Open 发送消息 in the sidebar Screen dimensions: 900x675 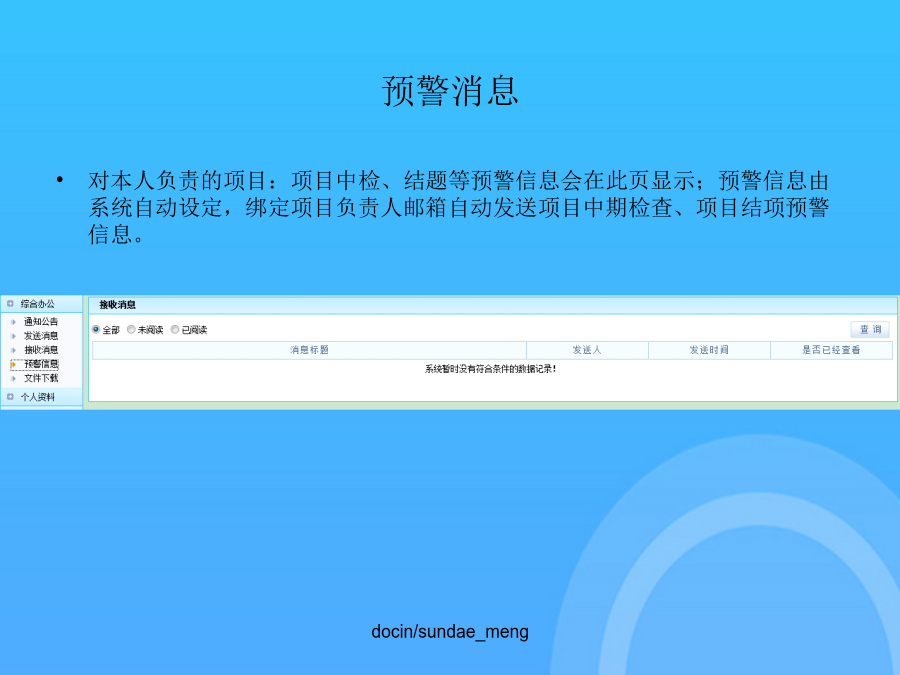tap(41, 336)
